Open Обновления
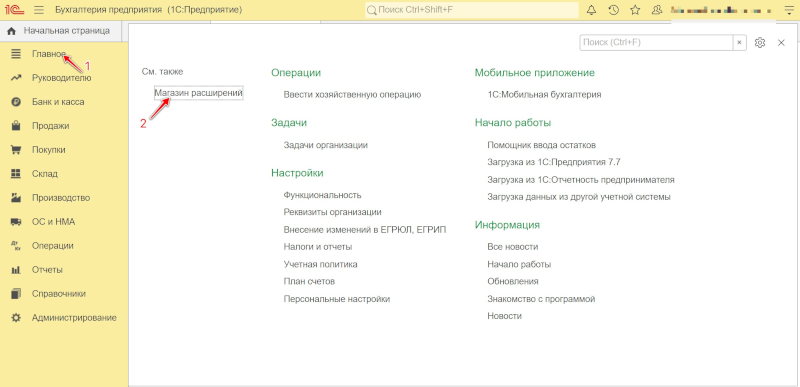Screen dimensions: 800x387 tap(513, 281)
